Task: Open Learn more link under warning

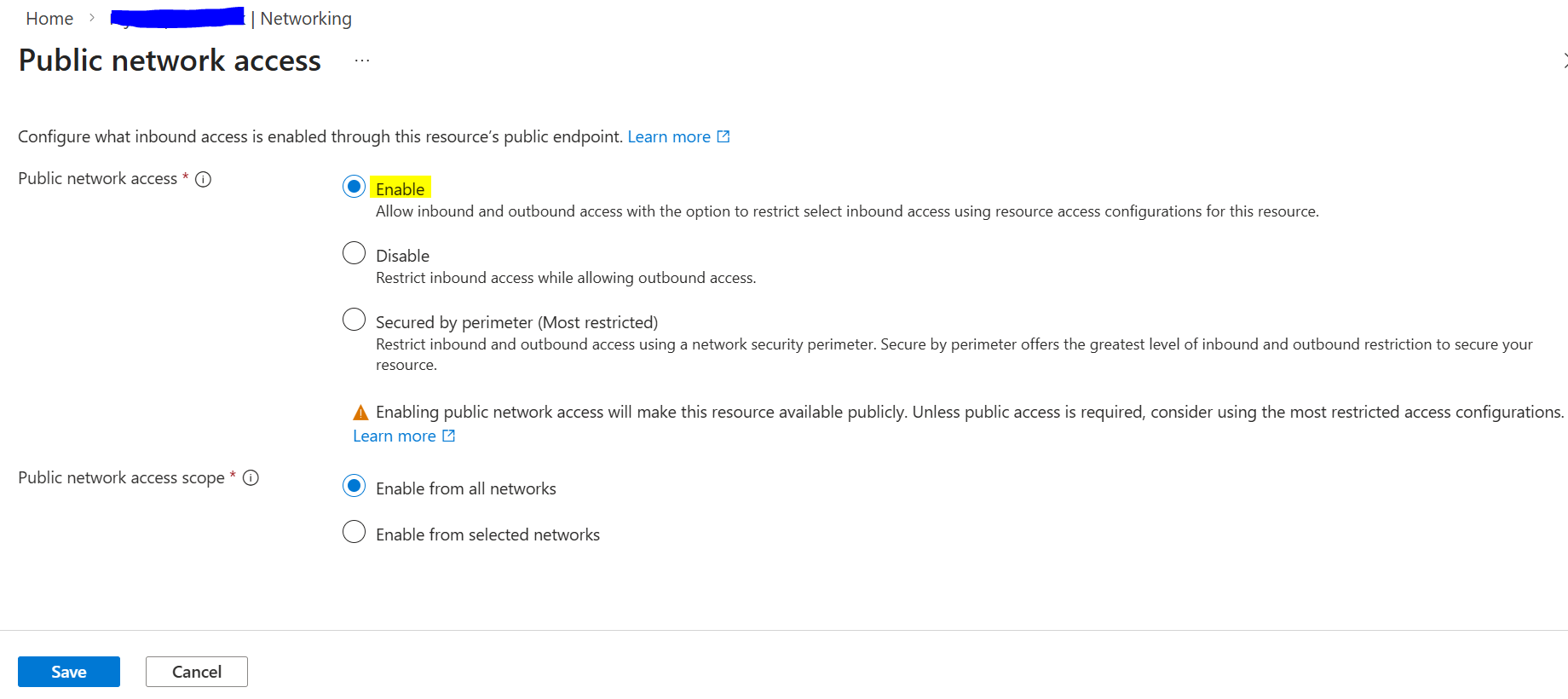Action: (395, 436)
